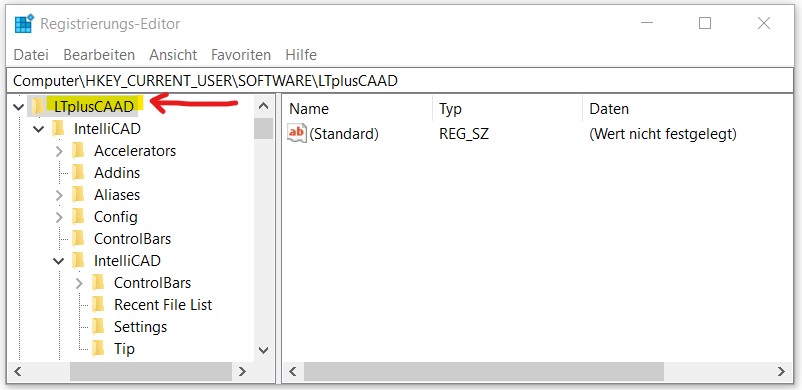This screenshot has height=390, width=802.
Task: Collapse the inner IntelliCAD key
Action: tap(59, 261)
